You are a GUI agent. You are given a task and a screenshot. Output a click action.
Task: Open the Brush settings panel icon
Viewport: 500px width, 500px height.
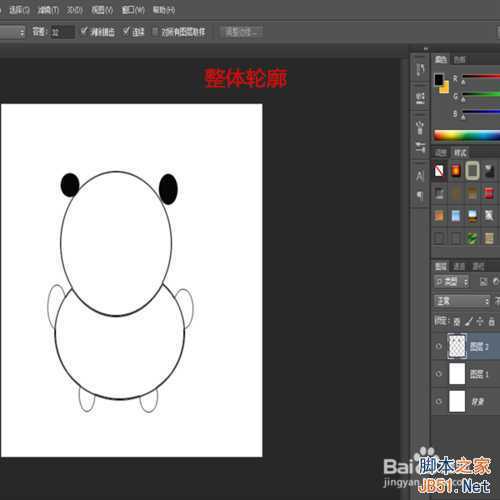[420, 147]
